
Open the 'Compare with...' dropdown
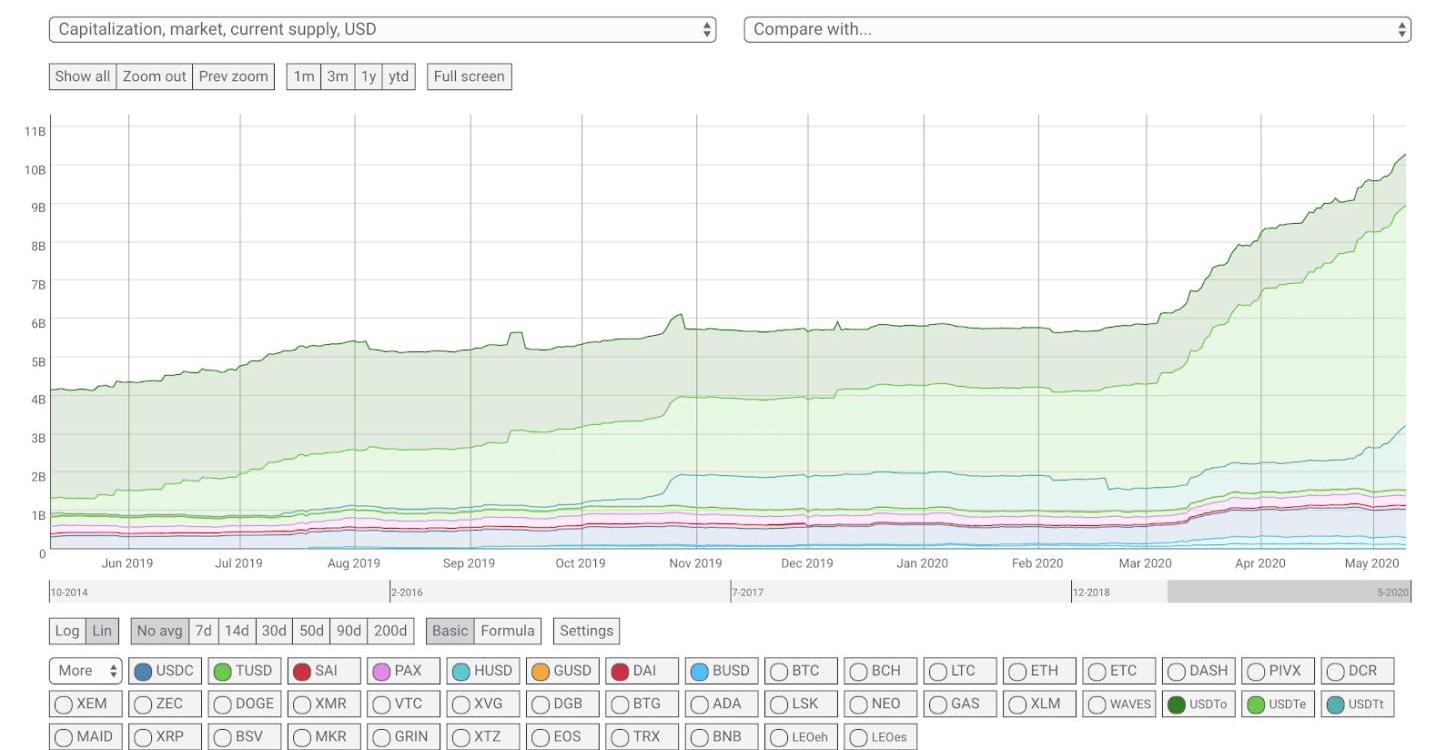(1077, 29)
